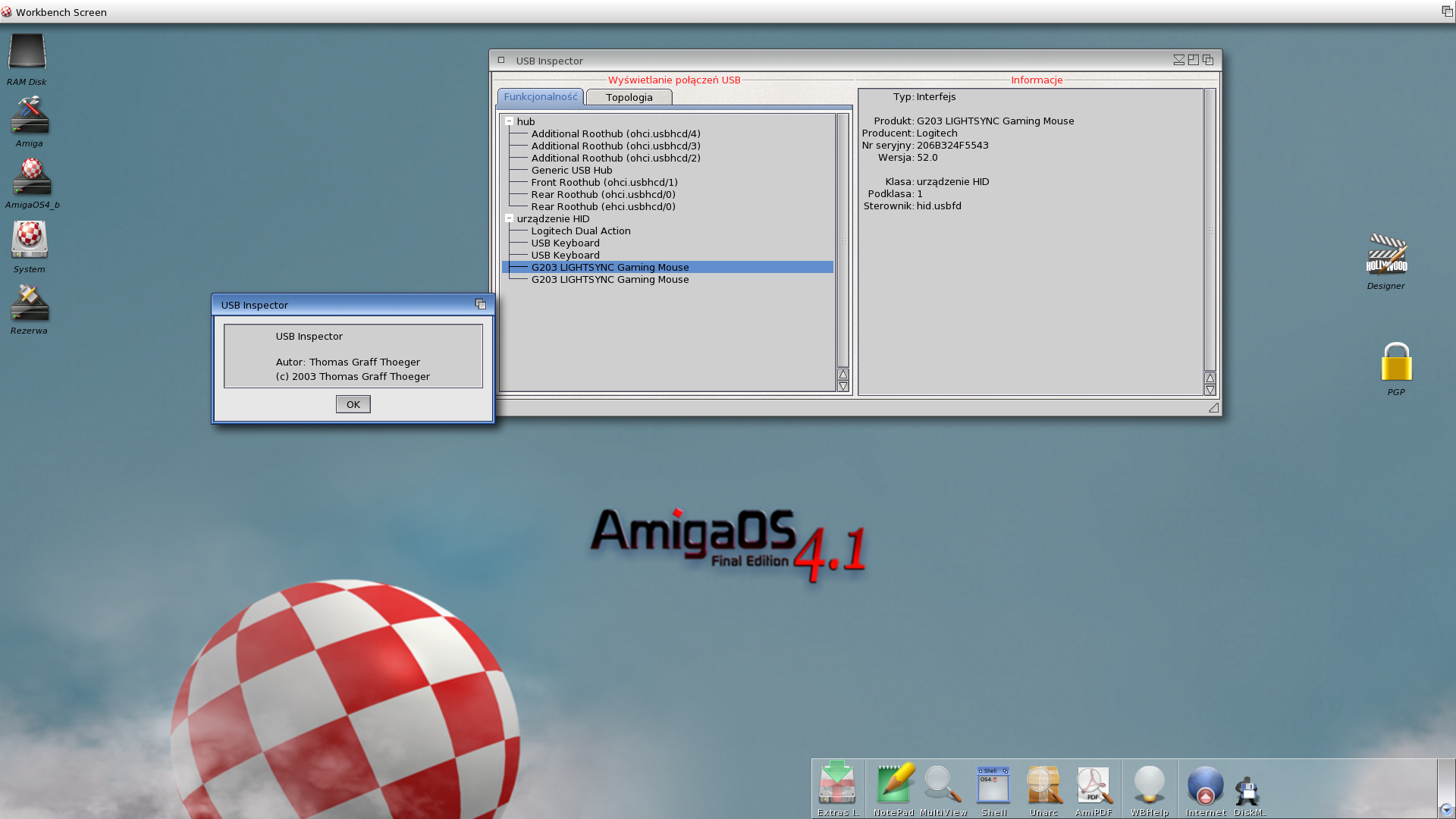This screenshot has width=1456, height=819.
Task: Open the PGP padlock icon
Action: tap(1395, 362)
